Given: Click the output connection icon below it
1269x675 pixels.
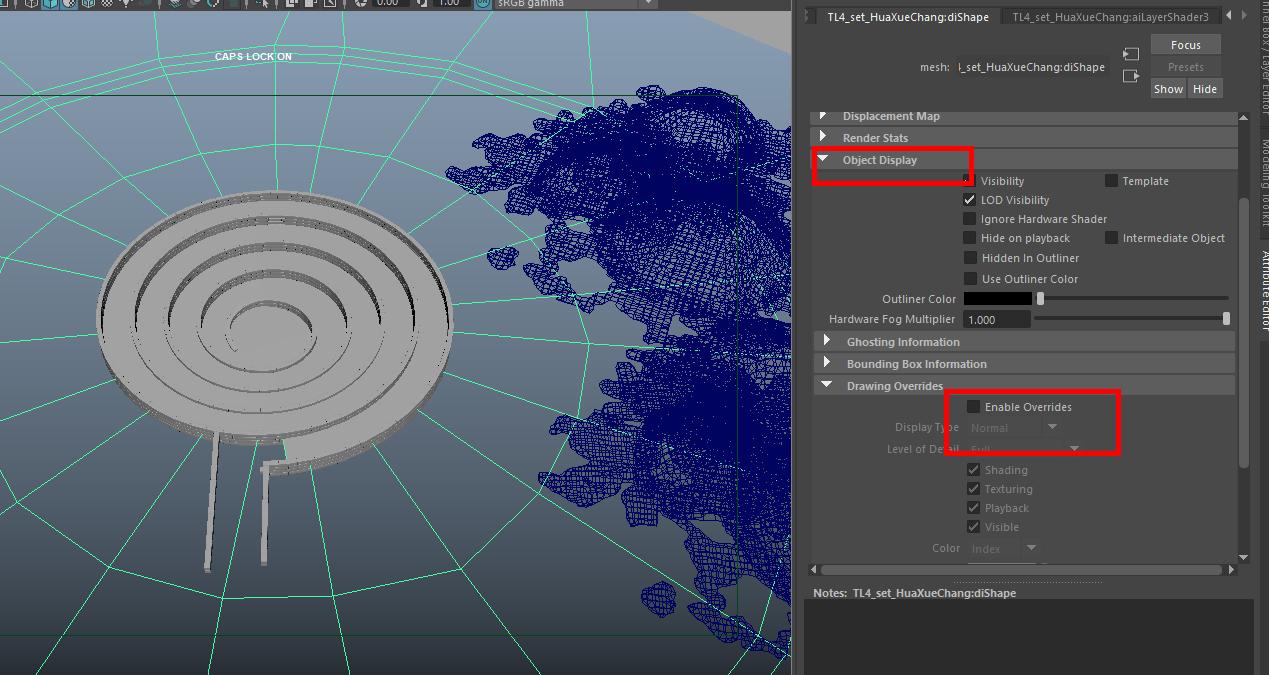Looking at the screenshot, I should (1131, 76).
